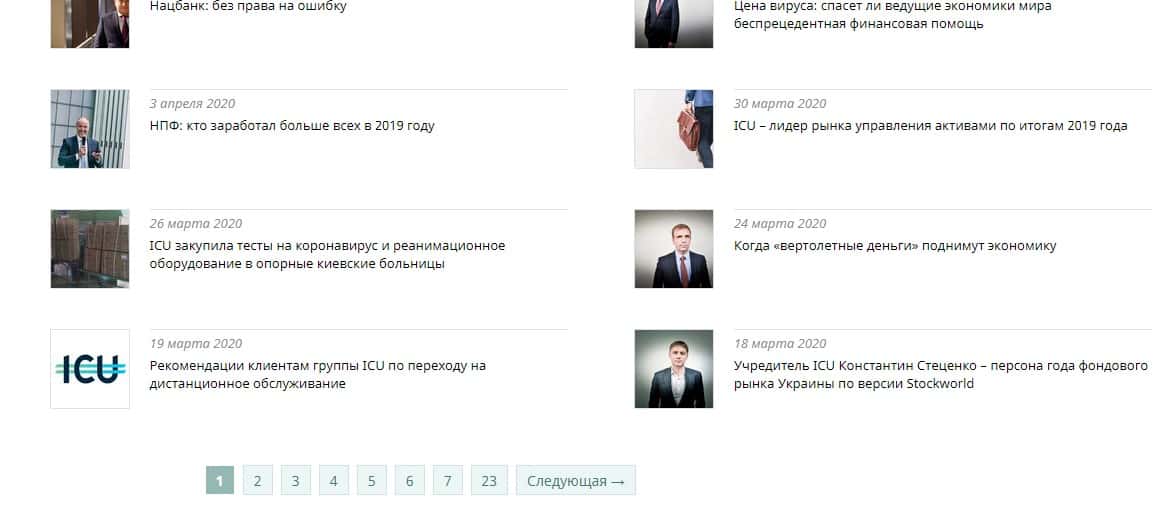Open portrait thumbnail dated 24 марта 2020
The width and height of the screenshot is (1169, 516).
[x=673, y=249]
